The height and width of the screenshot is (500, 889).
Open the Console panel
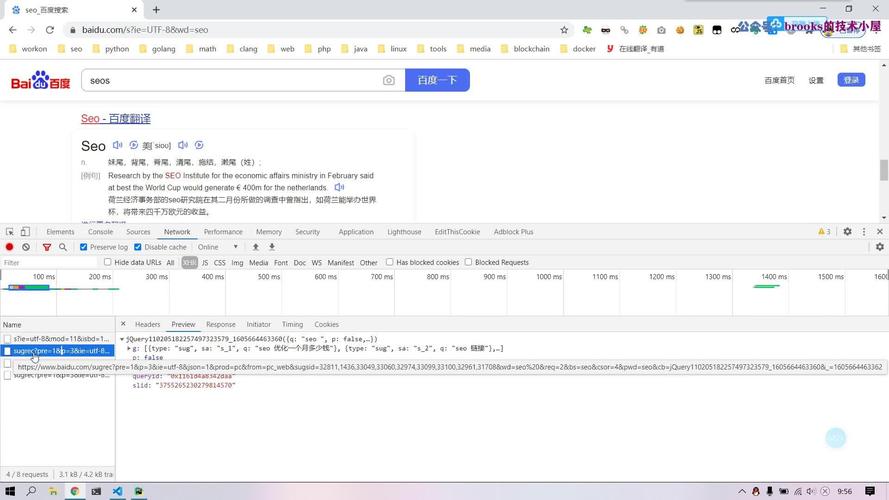100,232
